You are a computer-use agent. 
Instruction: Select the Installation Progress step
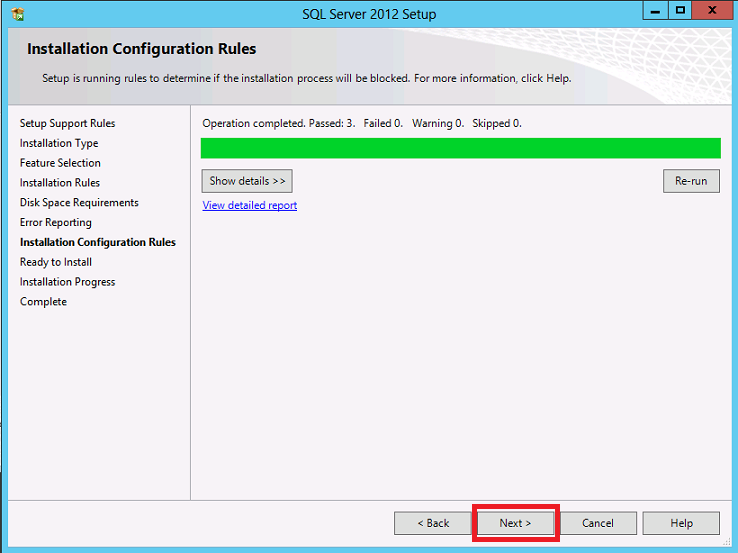pos(67,281)
